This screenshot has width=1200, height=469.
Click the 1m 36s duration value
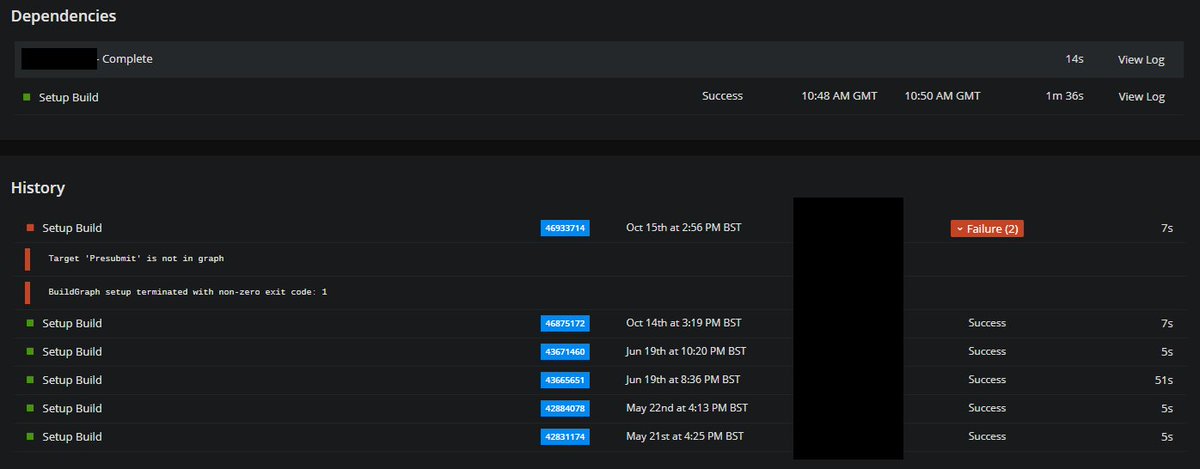(1065, 97)
